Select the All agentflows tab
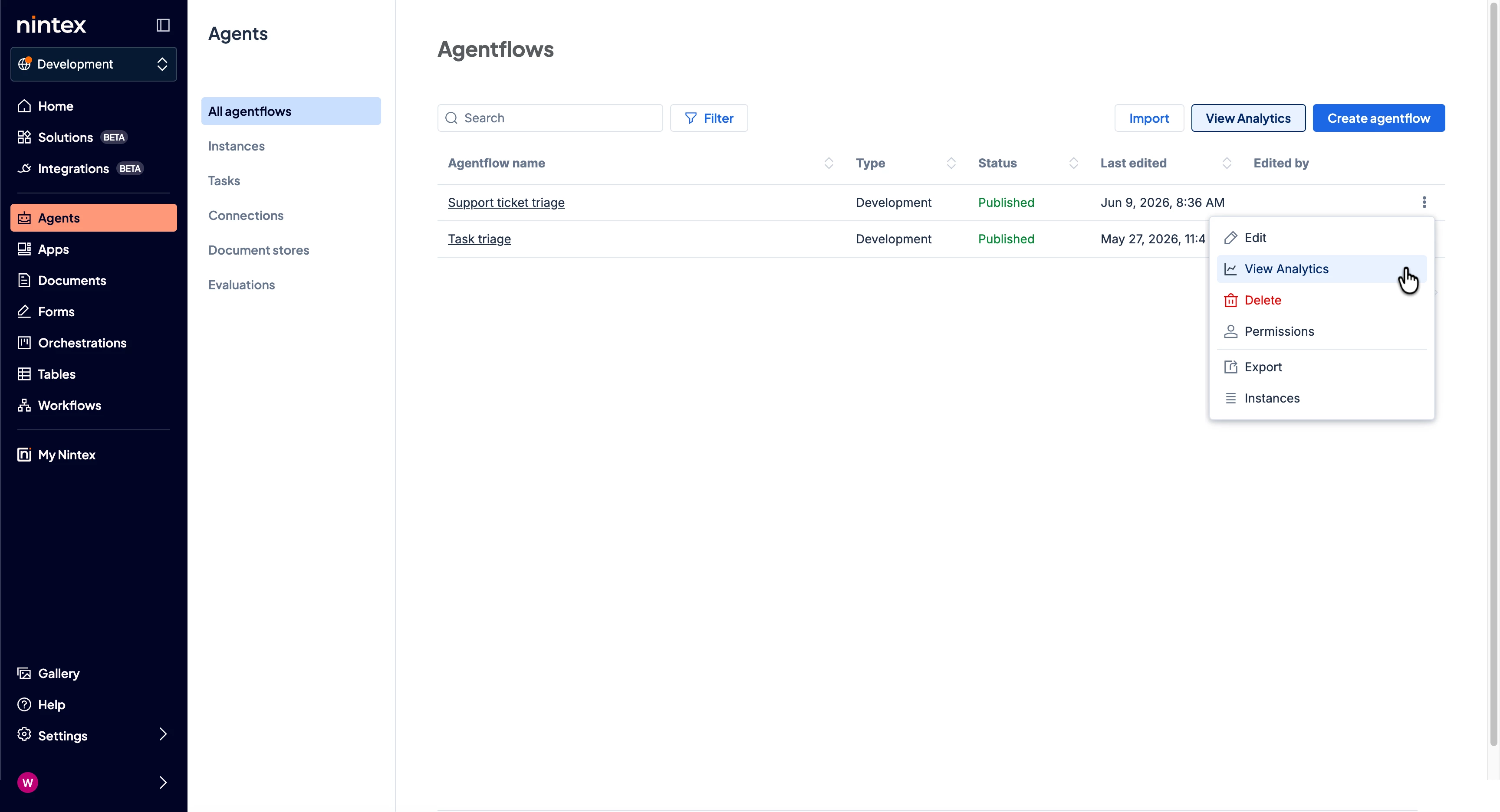Image resolution: width=1500 pixels, height=812 pixels. 291,111
